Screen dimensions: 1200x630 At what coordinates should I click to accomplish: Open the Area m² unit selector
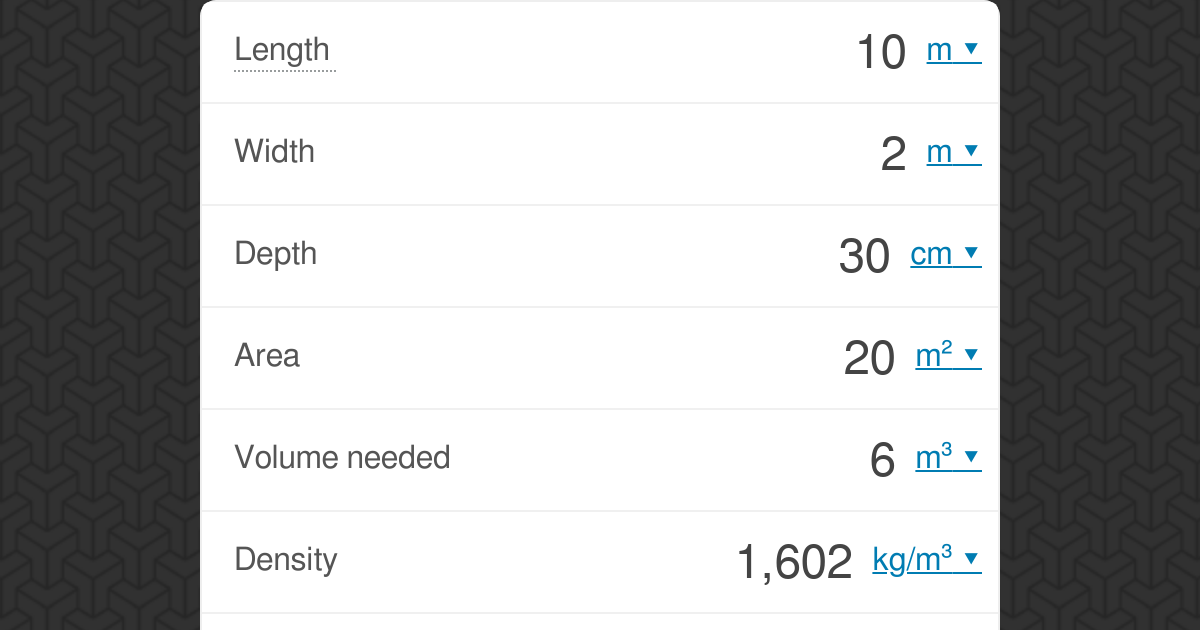[947, 356]
